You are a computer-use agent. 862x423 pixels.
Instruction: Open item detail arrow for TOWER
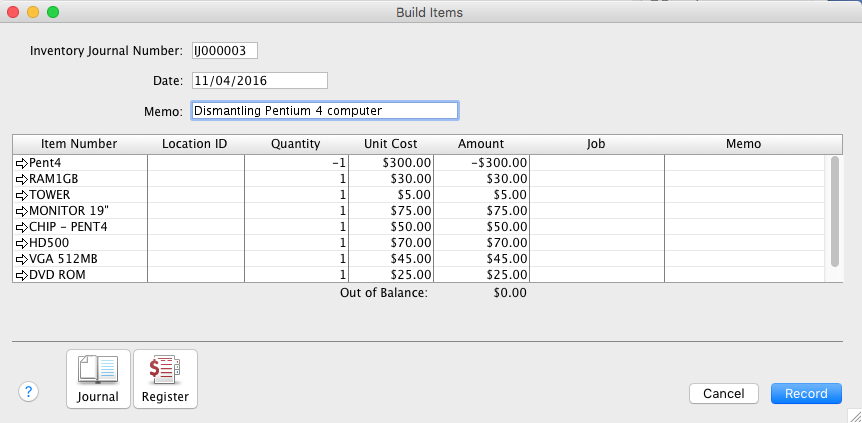21,194
